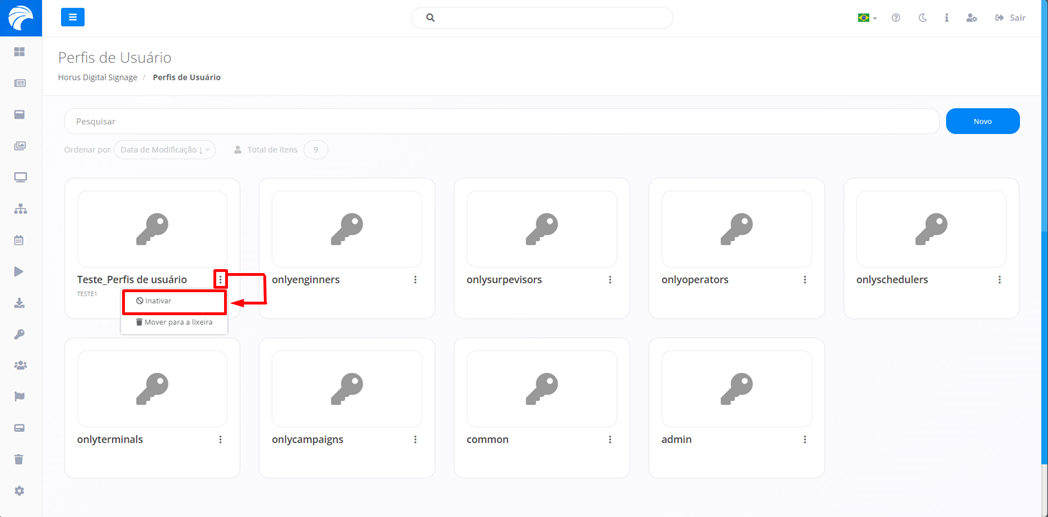Viewport: 1048px width, 517px height.
Task: Open the onlyoperators key thumbnail
Action: (x=737, y=229)
